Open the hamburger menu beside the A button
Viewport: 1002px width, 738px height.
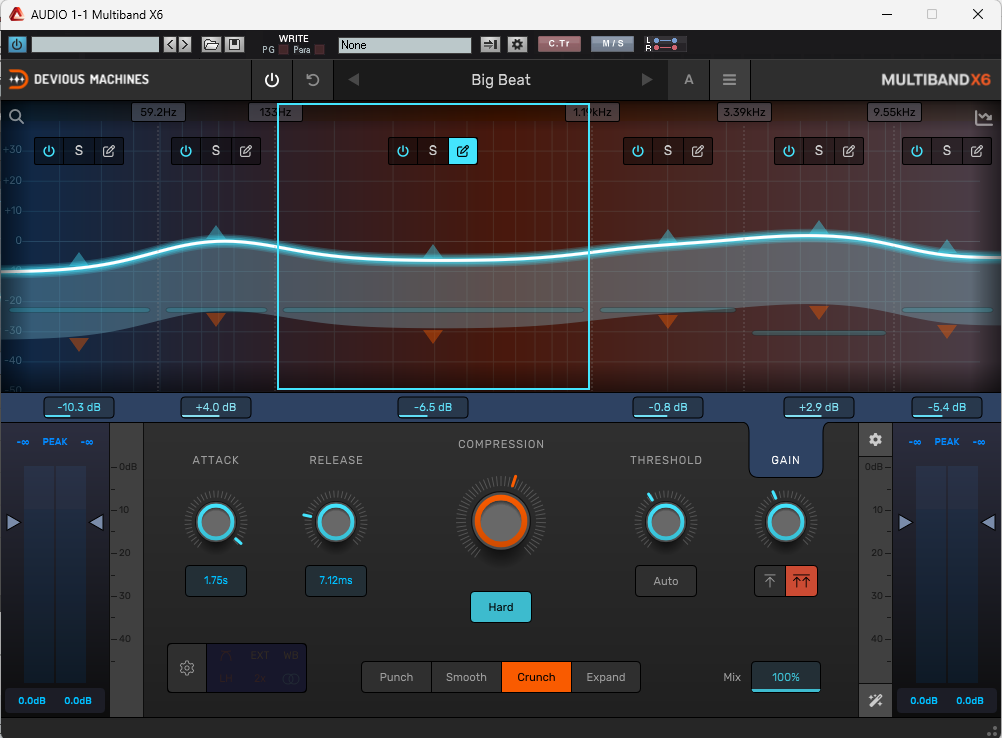click(x=729, y=80)
